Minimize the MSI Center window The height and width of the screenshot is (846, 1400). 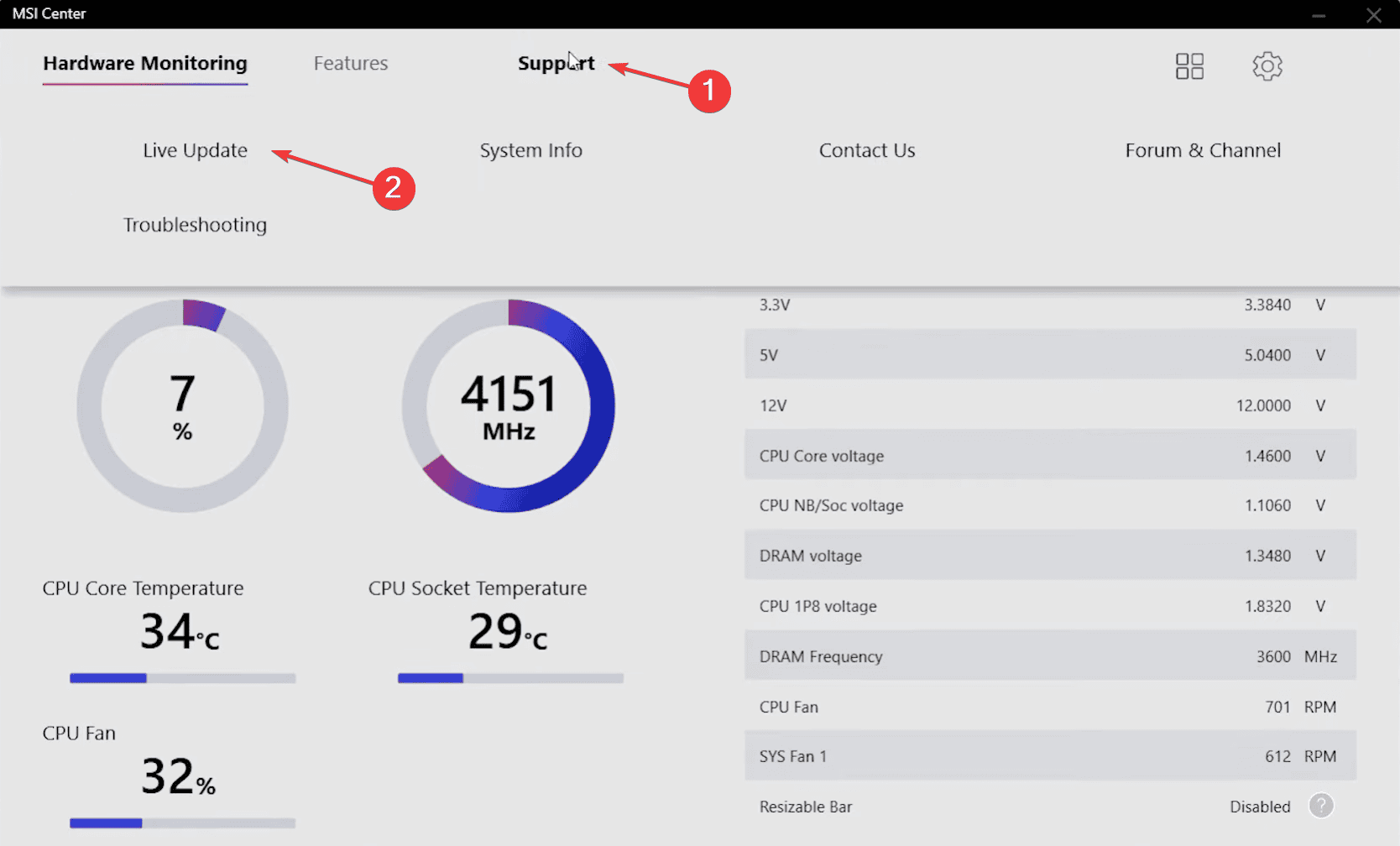1319,15
